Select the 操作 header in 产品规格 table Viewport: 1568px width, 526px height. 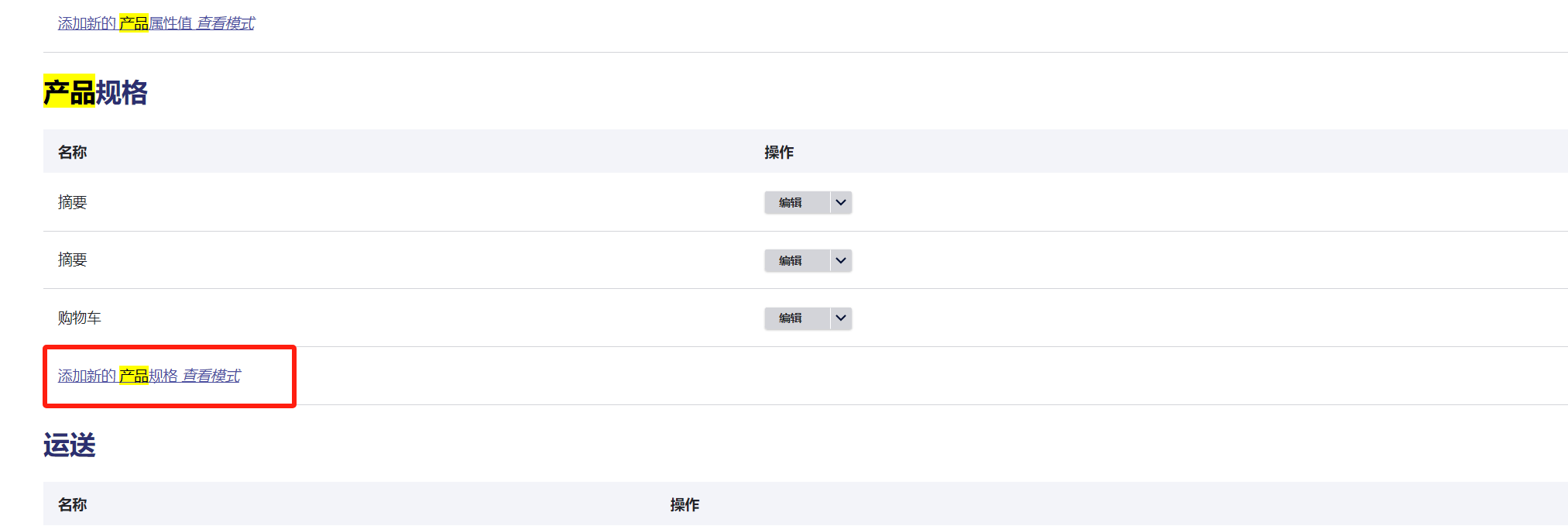(x=779, y=152)
